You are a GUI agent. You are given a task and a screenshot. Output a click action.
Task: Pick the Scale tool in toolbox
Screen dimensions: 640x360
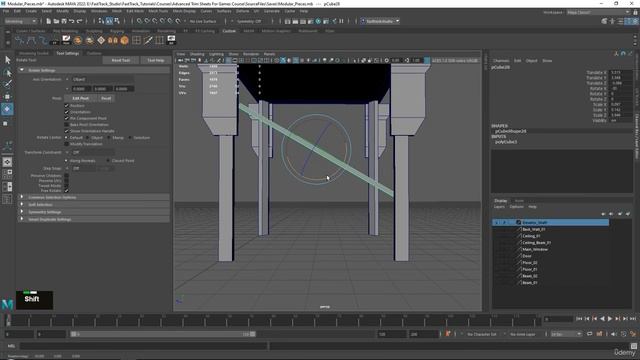tap(6, 123)
